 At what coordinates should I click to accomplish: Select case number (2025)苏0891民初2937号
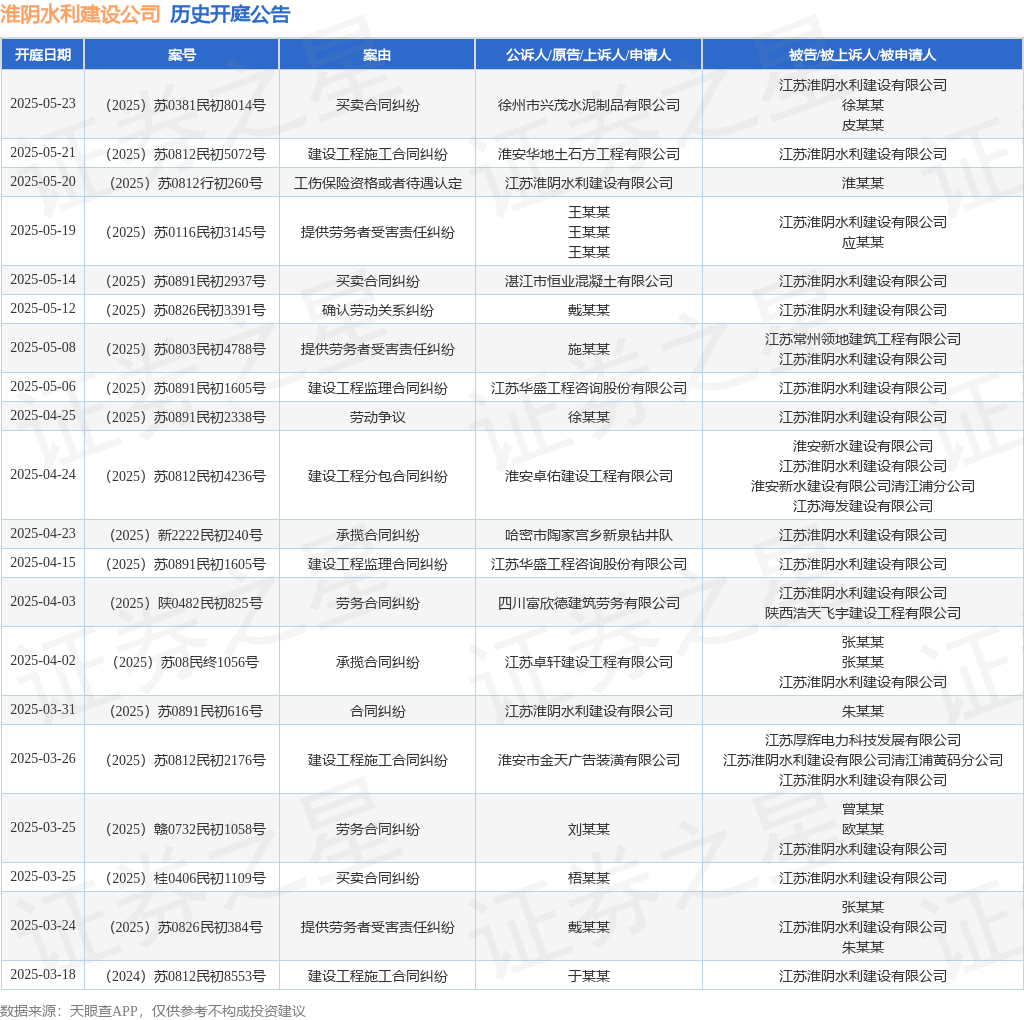[x=185, y=281]
